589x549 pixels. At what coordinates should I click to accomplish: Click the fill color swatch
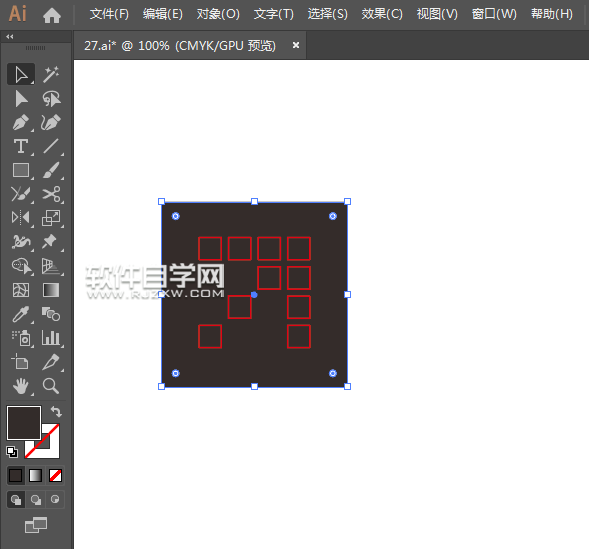[24, 423]
